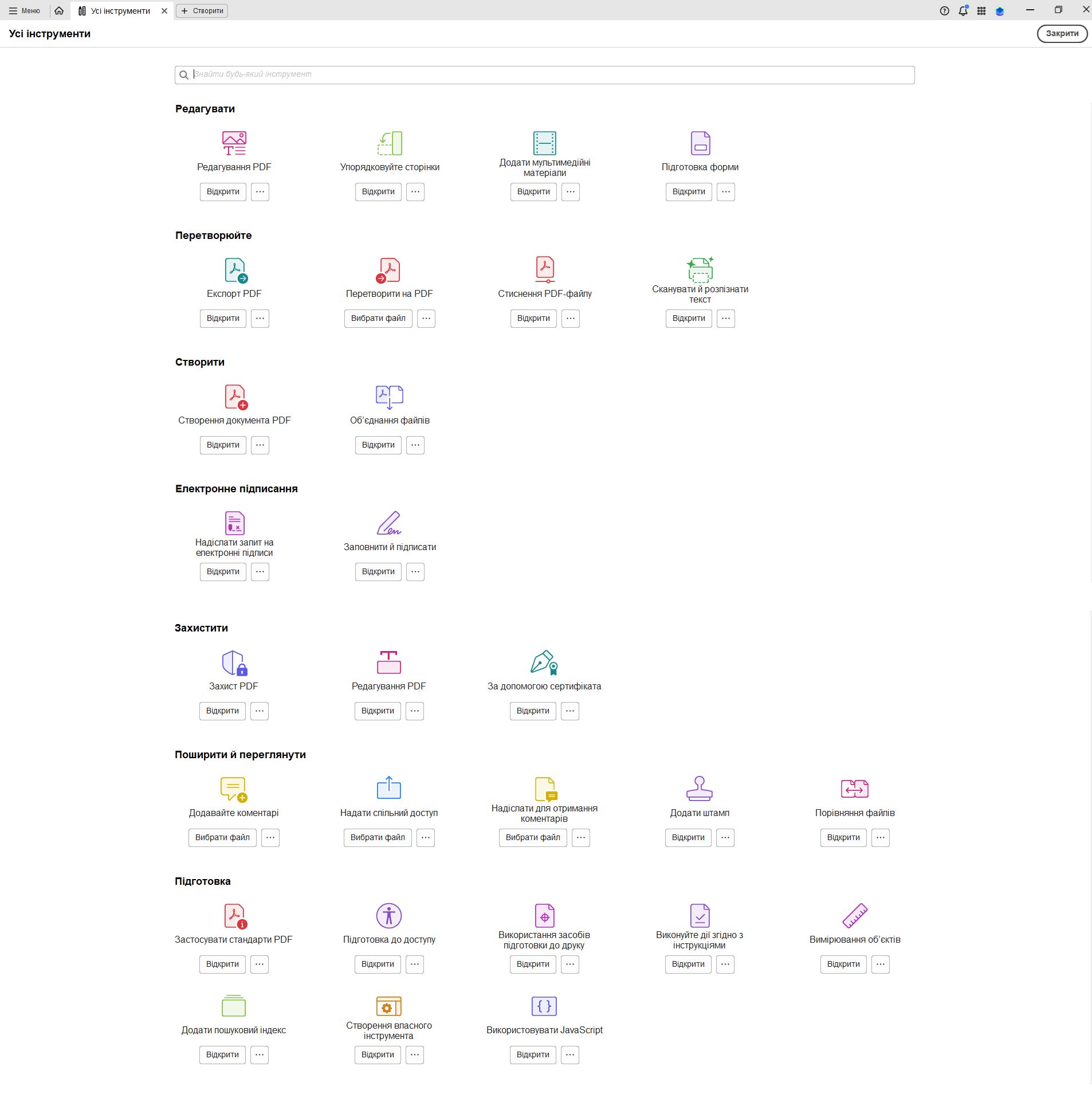Click the Використовувати JavaScript icon
This screenshot has height=1102, width=1092.
pos(543,1006)
